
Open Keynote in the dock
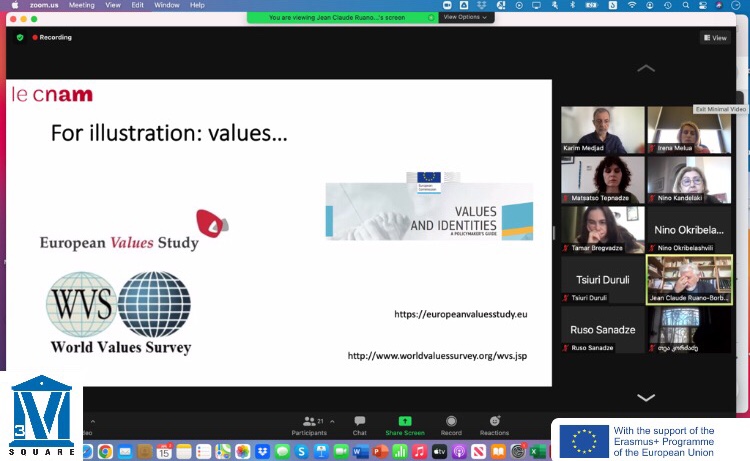click(x=321, y=451)
